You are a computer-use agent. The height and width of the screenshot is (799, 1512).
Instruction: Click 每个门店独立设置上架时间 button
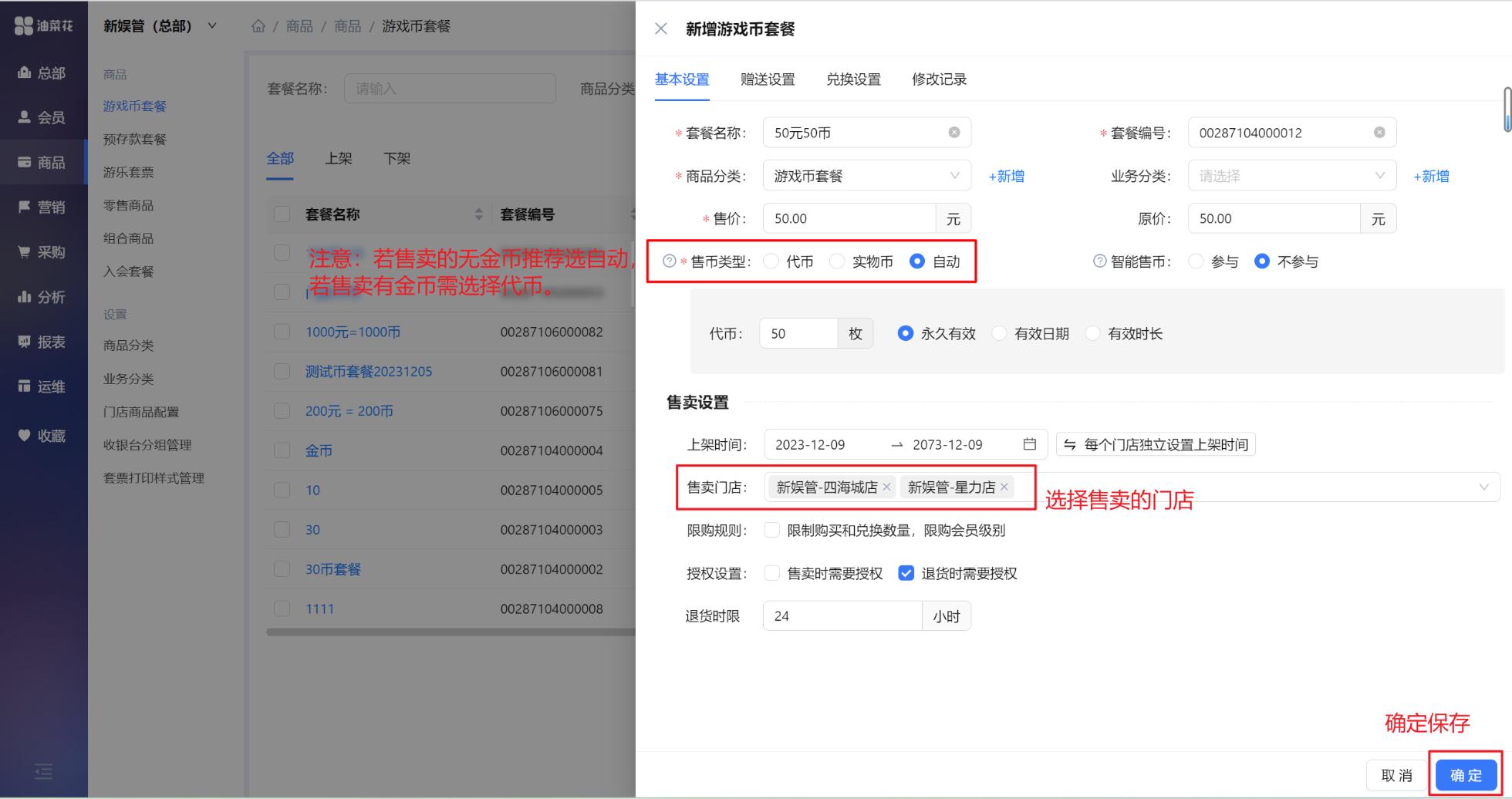point(1156,444)
